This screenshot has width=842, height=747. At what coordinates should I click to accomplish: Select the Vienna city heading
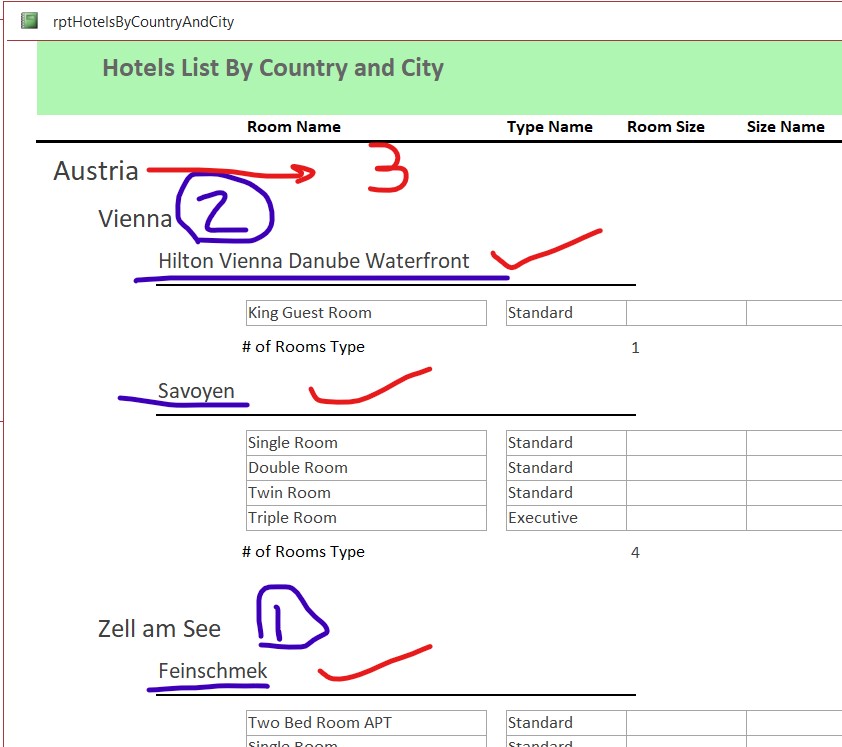[135, 219]
